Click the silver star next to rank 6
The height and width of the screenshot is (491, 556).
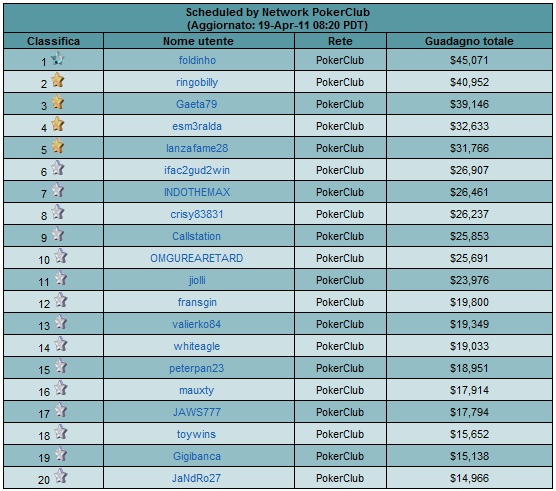(x=57, y=168)
